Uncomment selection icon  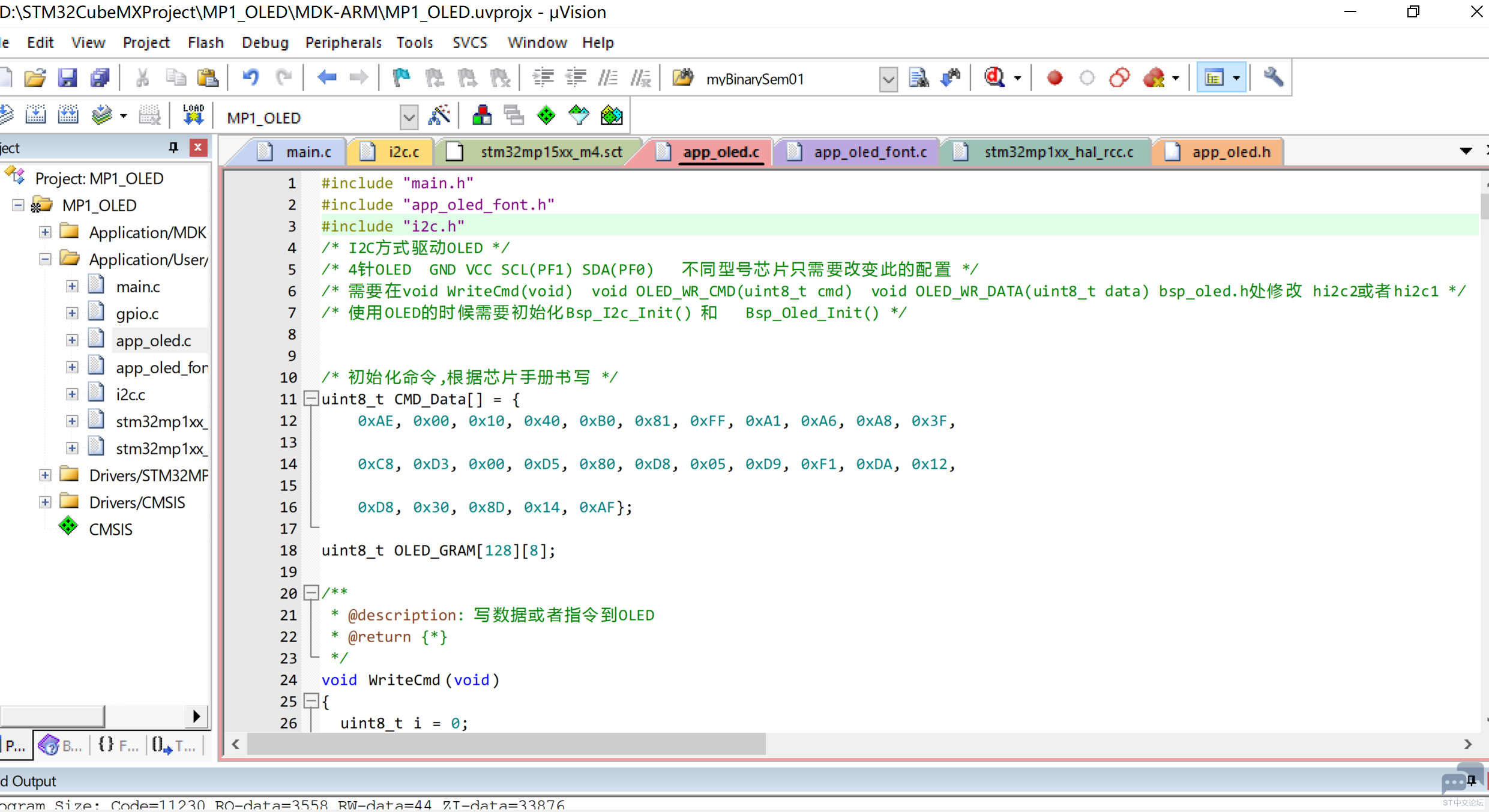pyautogui.click(x=641, y=78)
